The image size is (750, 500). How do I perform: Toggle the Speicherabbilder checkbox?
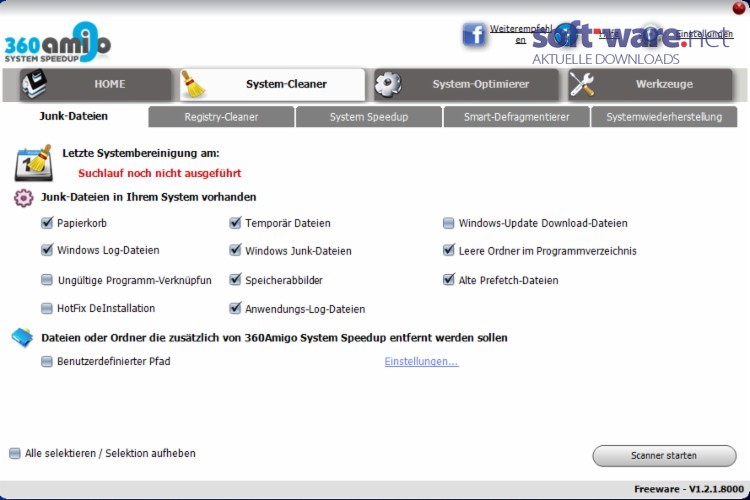(235, 279)
